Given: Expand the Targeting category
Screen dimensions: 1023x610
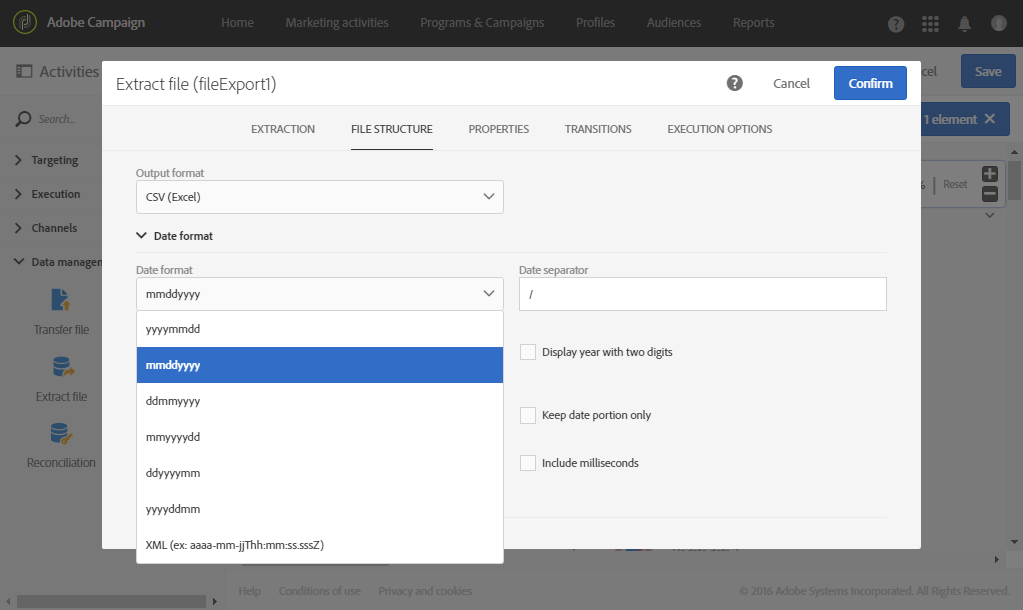Looking at the screenshot, I should (18, 160).
